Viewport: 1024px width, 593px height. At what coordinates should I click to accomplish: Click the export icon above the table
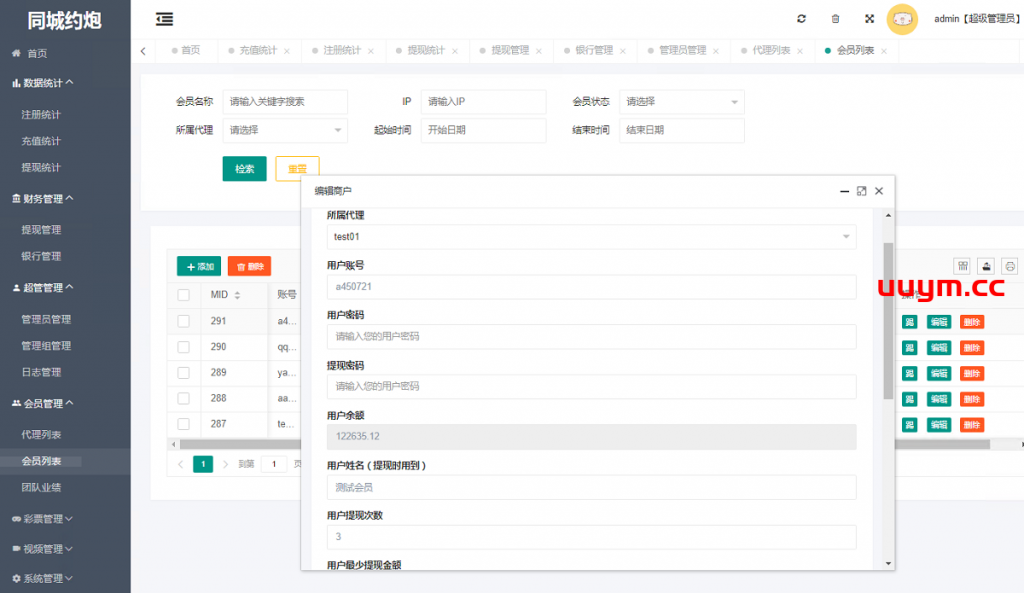click(986, 266)
